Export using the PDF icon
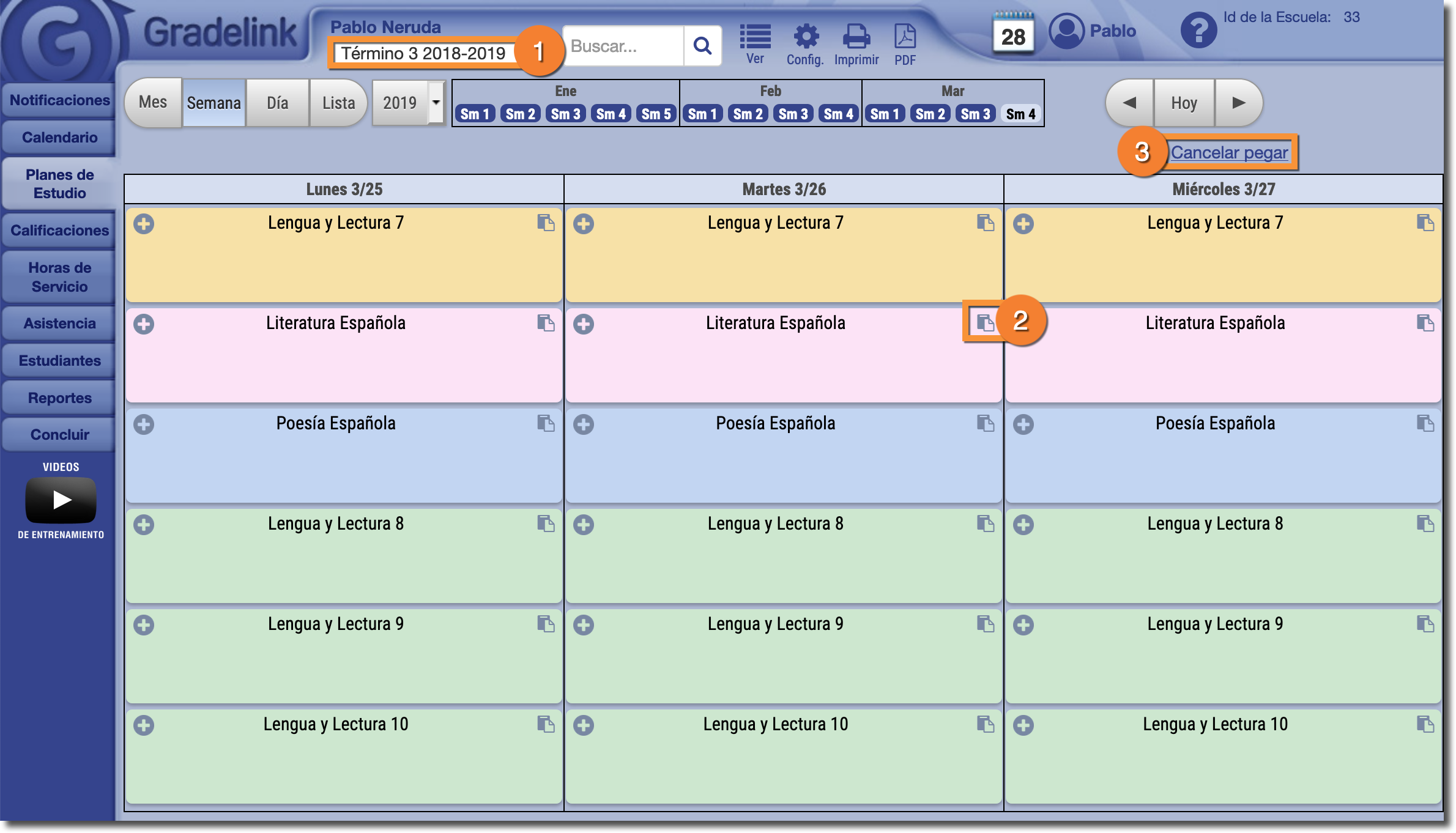Viewport: 1456px width, 833px height. pyautogui.click(x=905, y=38)
